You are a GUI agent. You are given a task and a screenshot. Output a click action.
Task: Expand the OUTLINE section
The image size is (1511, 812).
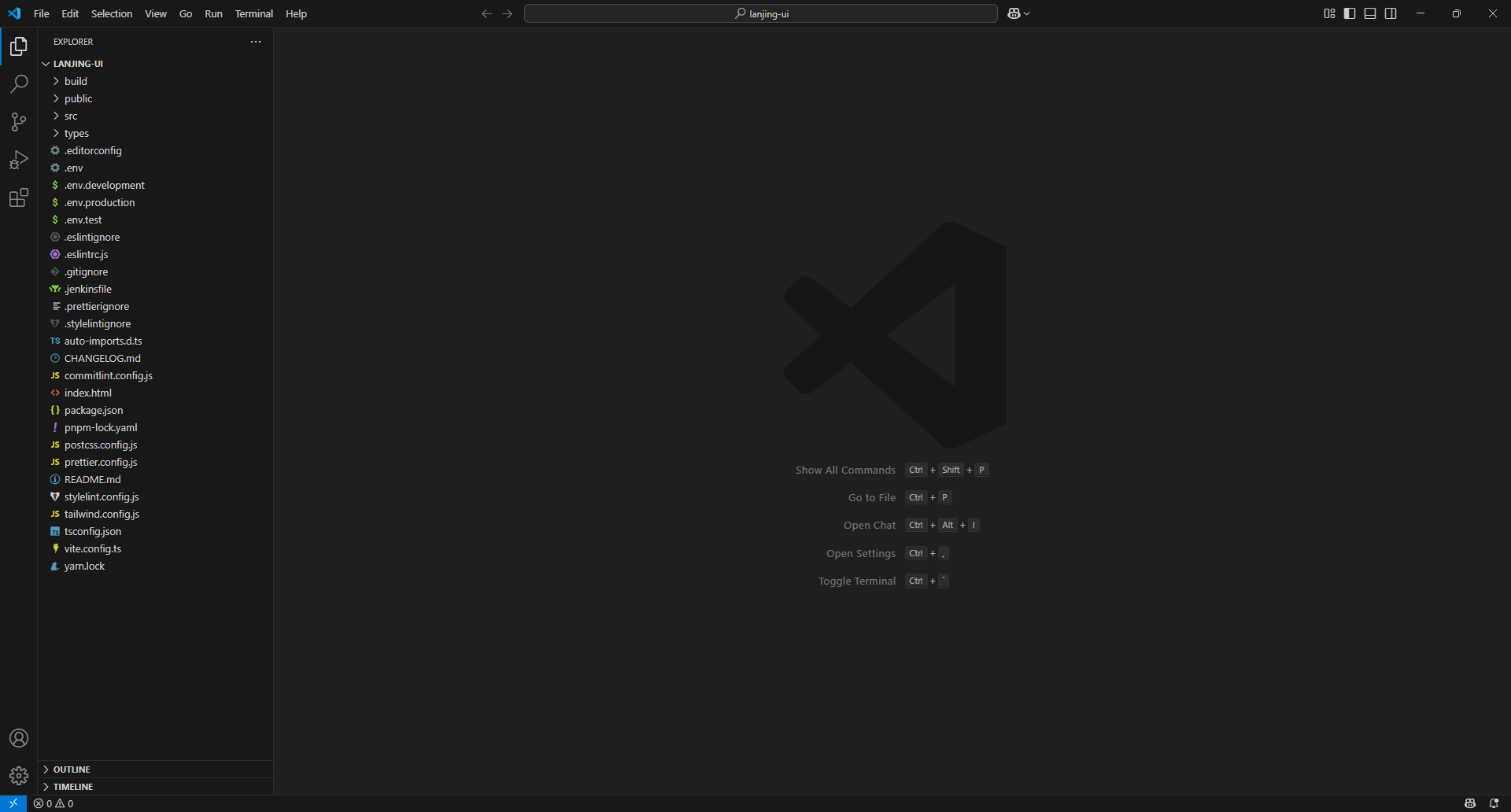pyautogui.click(x=72, y=770)
